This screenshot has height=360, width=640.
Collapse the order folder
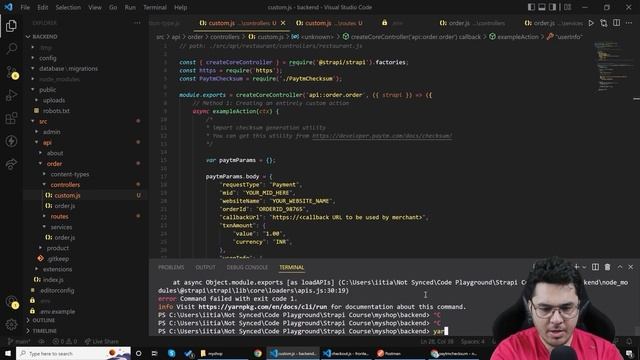pyautogui.click(x=54, y=164)
